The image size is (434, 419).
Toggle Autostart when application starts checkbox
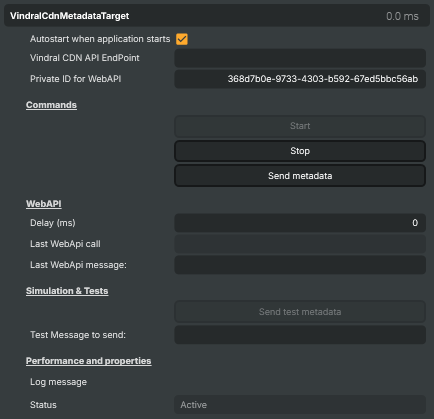click(x=182, y=39)
